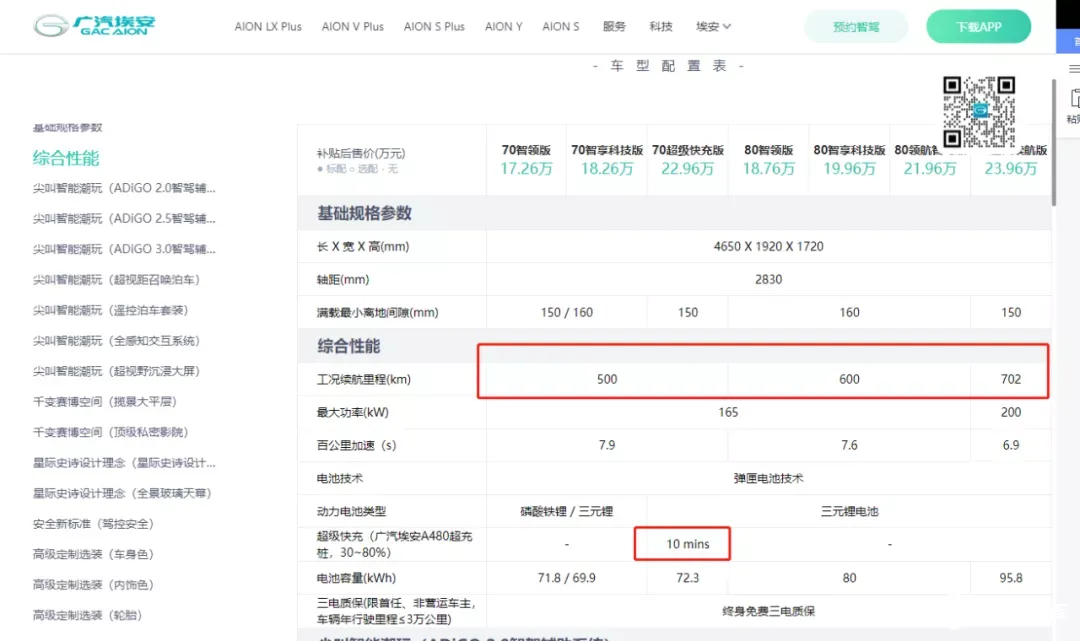Image resolution: width=1080 pixels, height=641 pixels.
Task: Click the 10 mins fast-charge value
Action: point(687,544)
